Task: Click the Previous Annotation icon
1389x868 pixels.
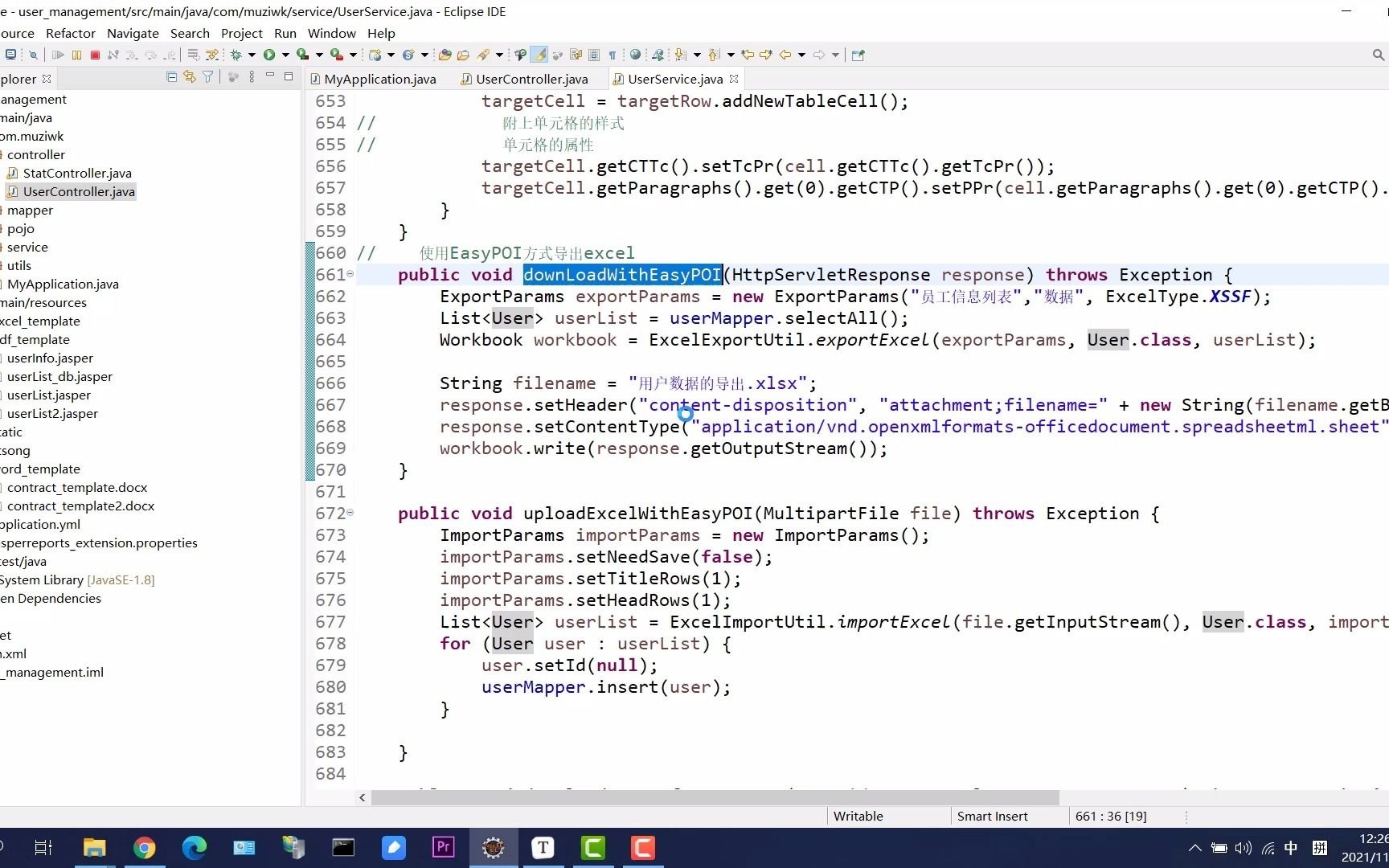Action: pos(713,55)
